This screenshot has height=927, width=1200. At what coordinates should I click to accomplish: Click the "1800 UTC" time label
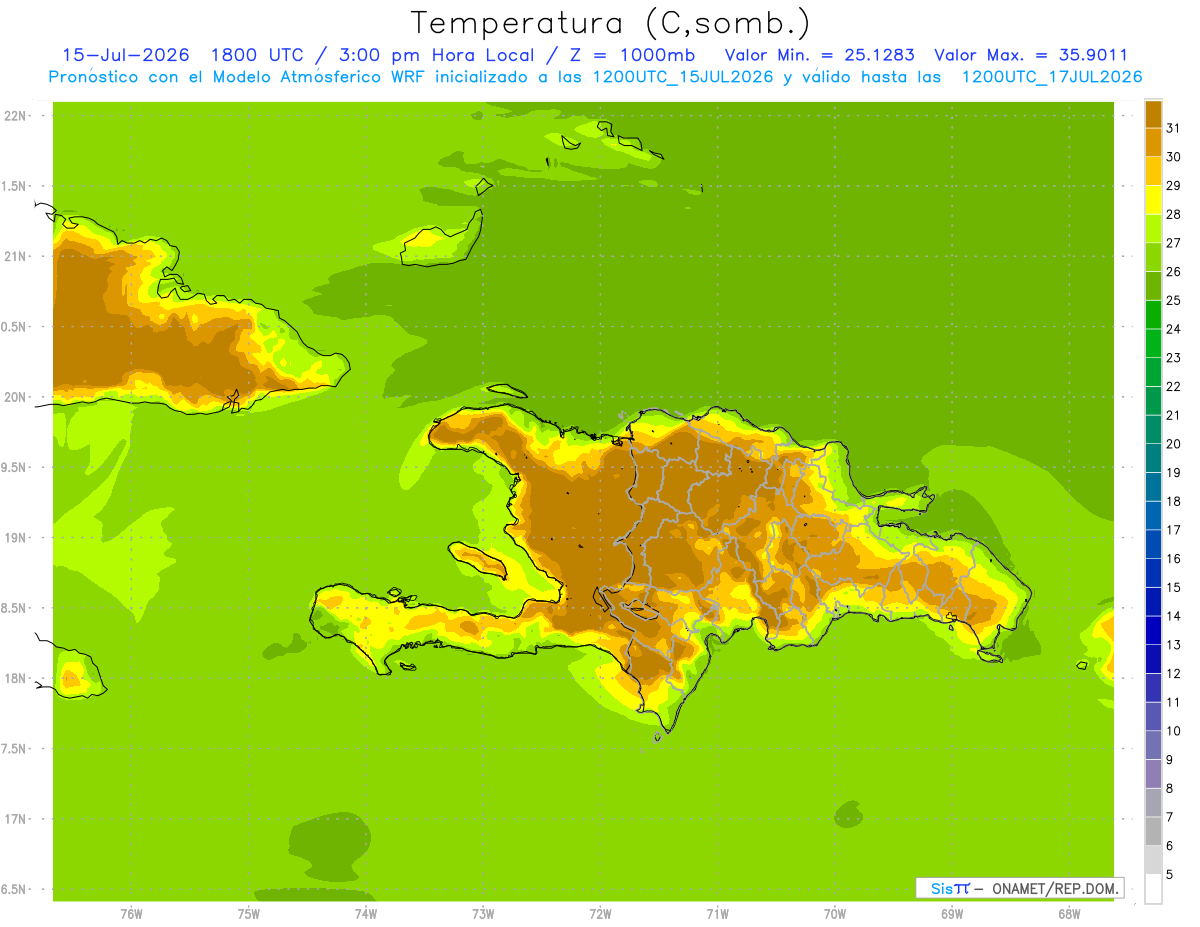pos(260,55)
